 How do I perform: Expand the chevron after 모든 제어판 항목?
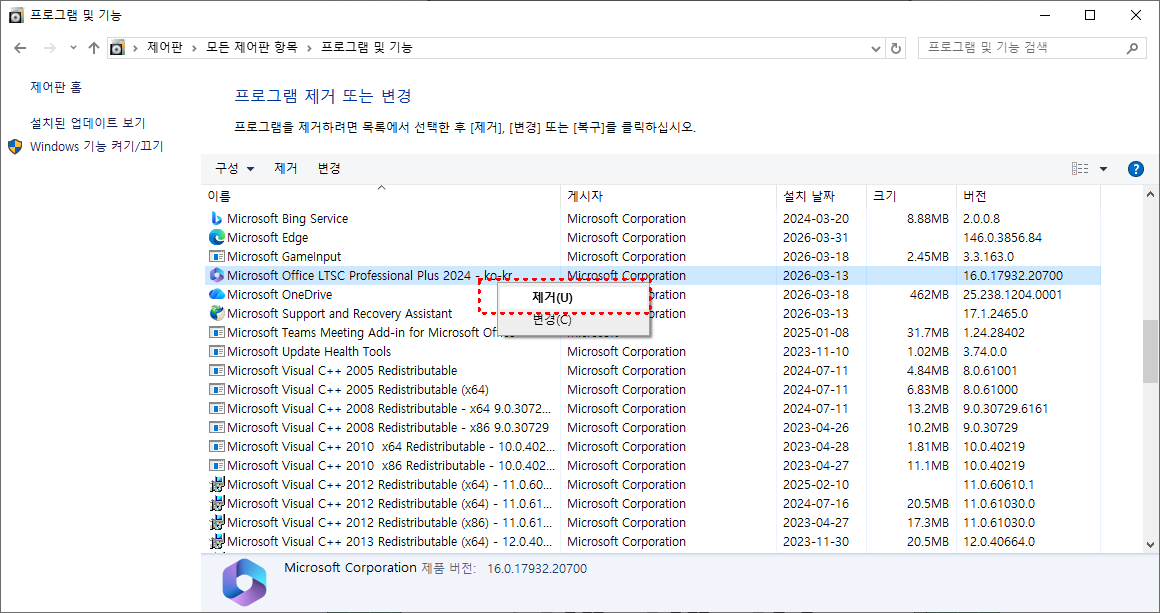(308, 48)
